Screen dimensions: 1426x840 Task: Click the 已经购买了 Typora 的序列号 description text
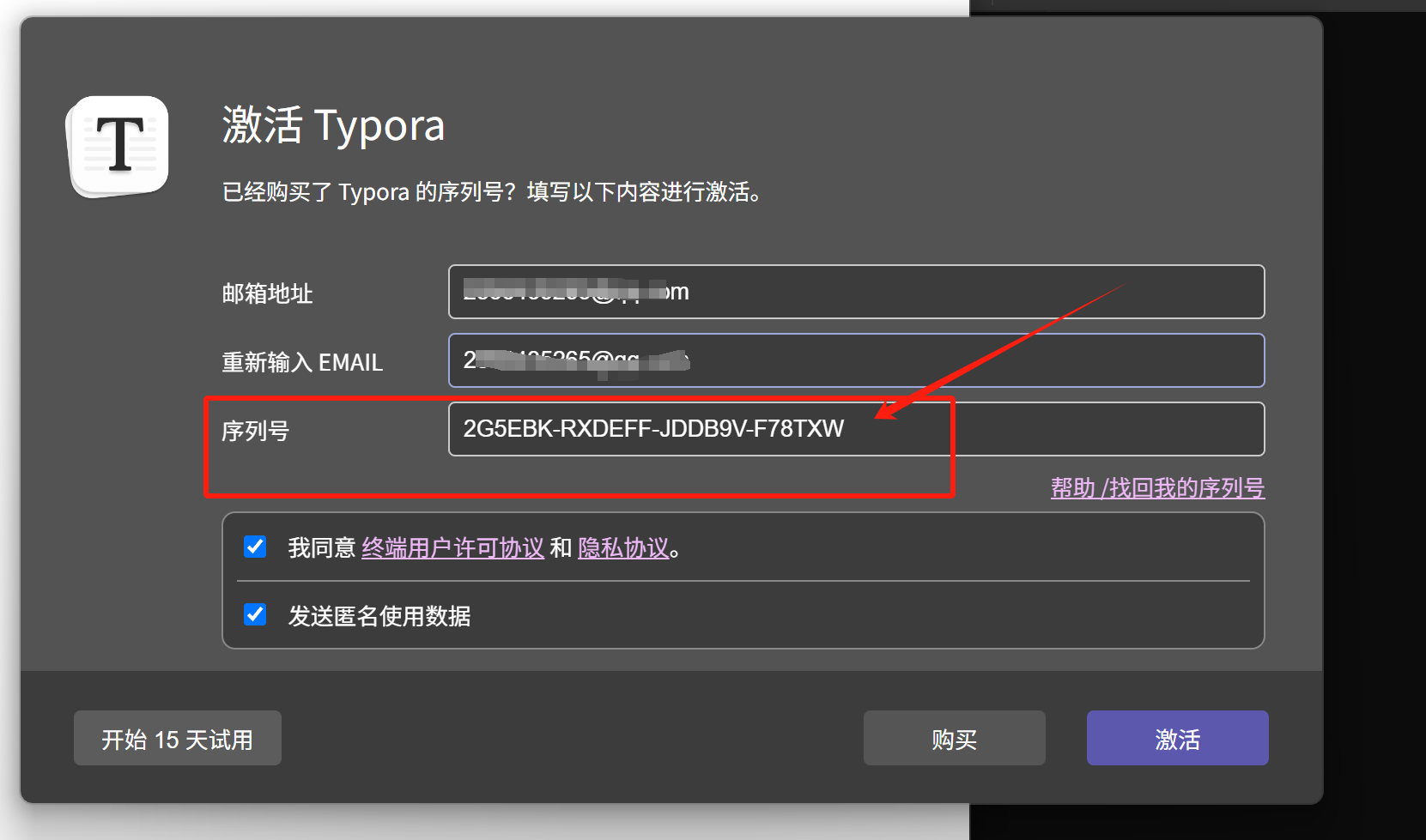click(x=492, y=191)
